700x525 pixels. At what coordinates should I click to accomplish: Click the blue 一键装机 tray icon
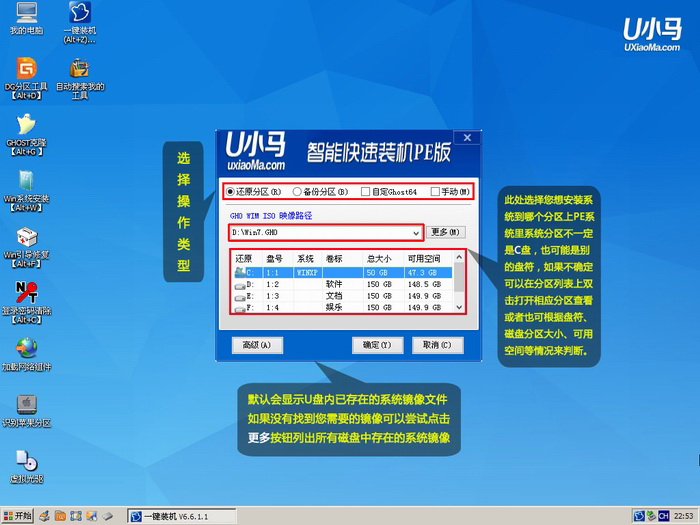pos(639,516)
